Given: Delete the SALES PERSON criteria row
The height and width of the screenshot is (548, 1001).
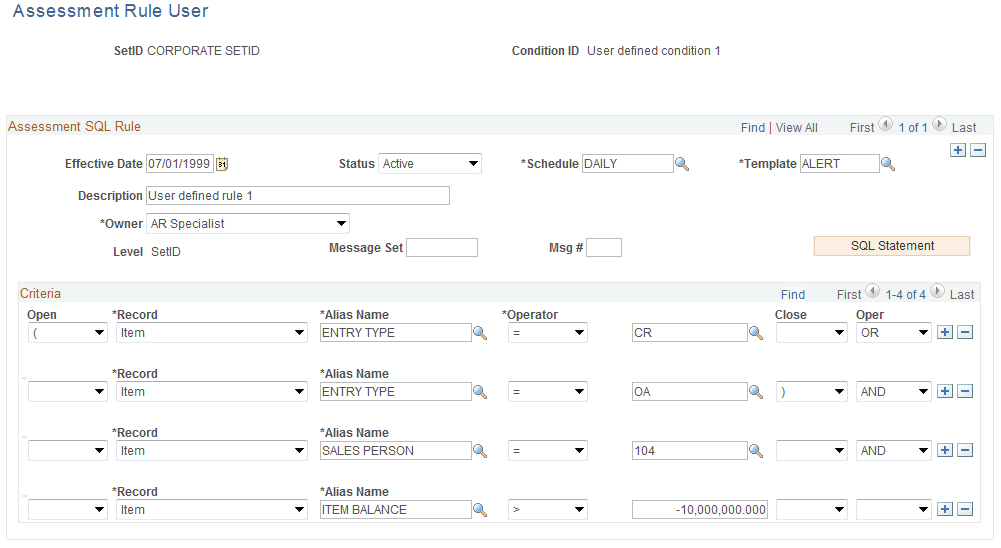Looking at the screenshot, I should point(965,451).
